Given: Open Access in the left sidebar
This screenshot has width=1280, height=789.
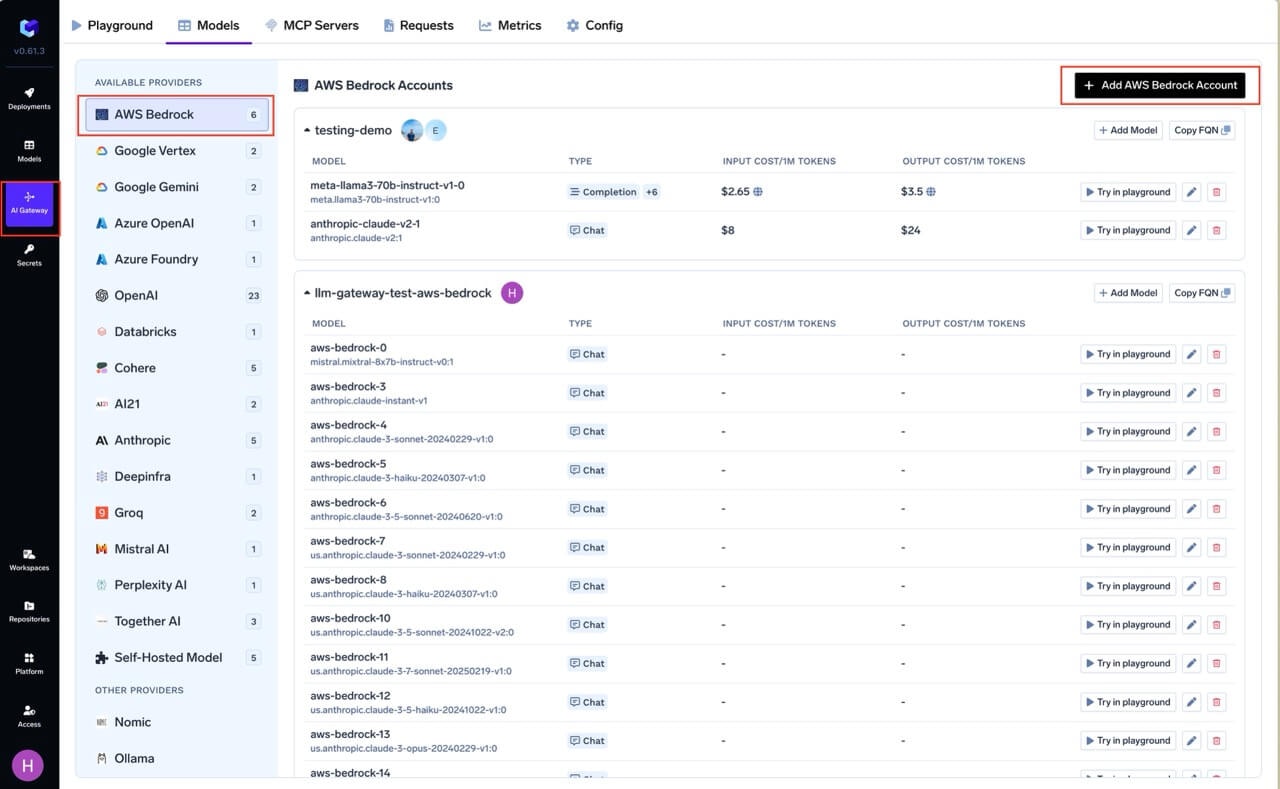Looking at the screenshot, I should (x=29, y=716).
